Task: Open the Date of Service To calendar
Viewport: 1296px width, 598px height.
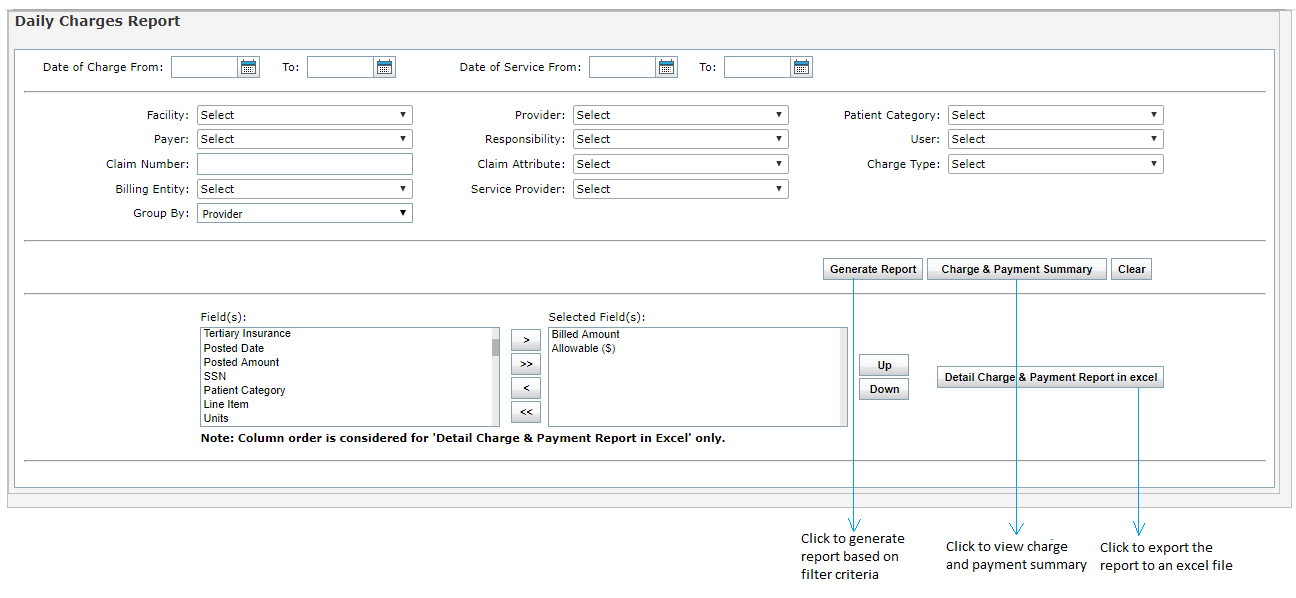Action: click(801, 67)
